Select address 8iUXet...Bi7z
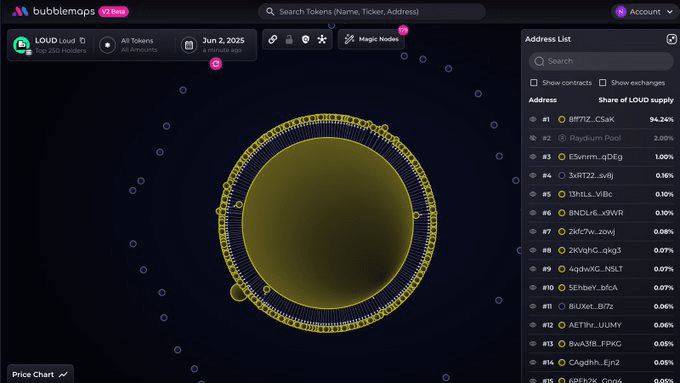Viewport: 680px width, 383px height. (591, 306)
